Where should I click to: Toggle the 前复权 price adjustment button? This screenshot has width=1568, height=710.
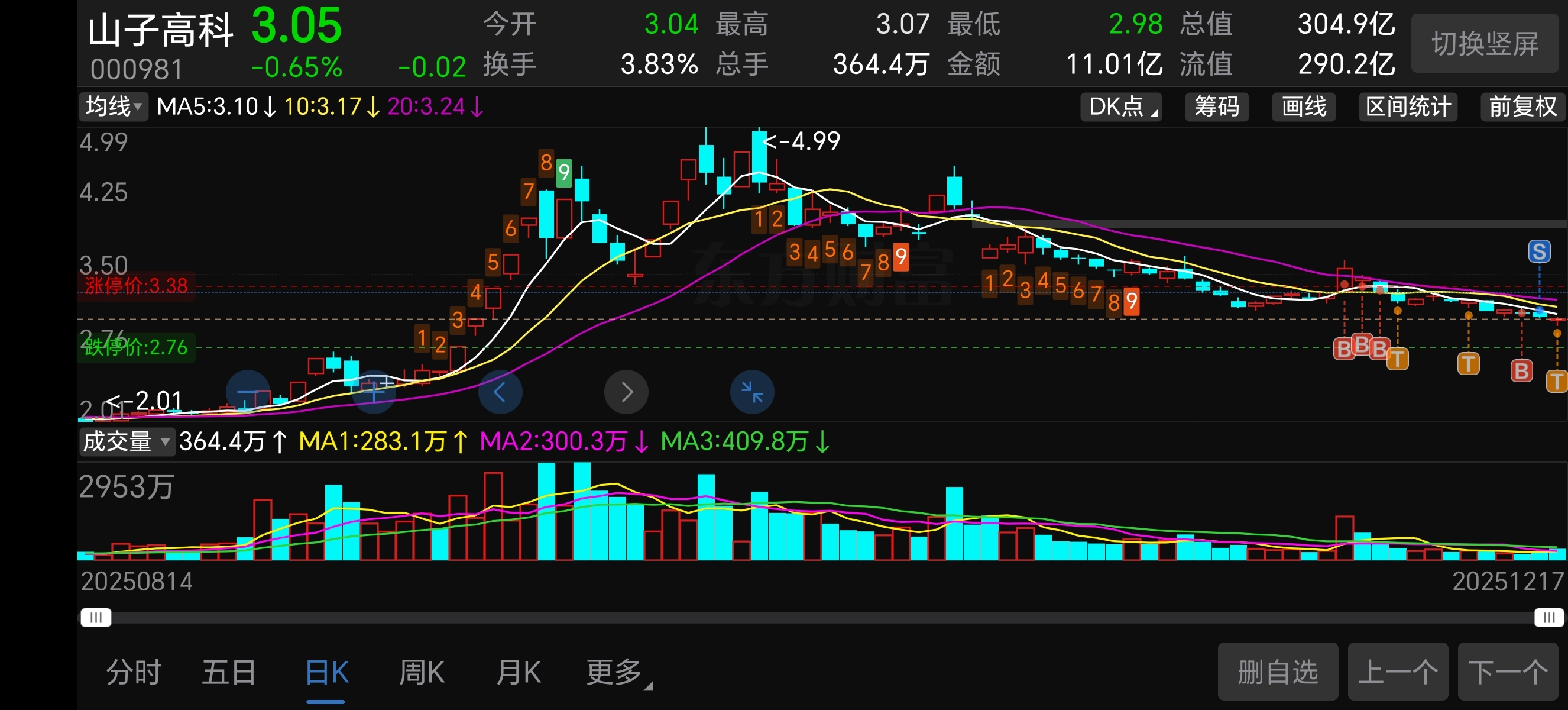click(x=1522, y=106)
